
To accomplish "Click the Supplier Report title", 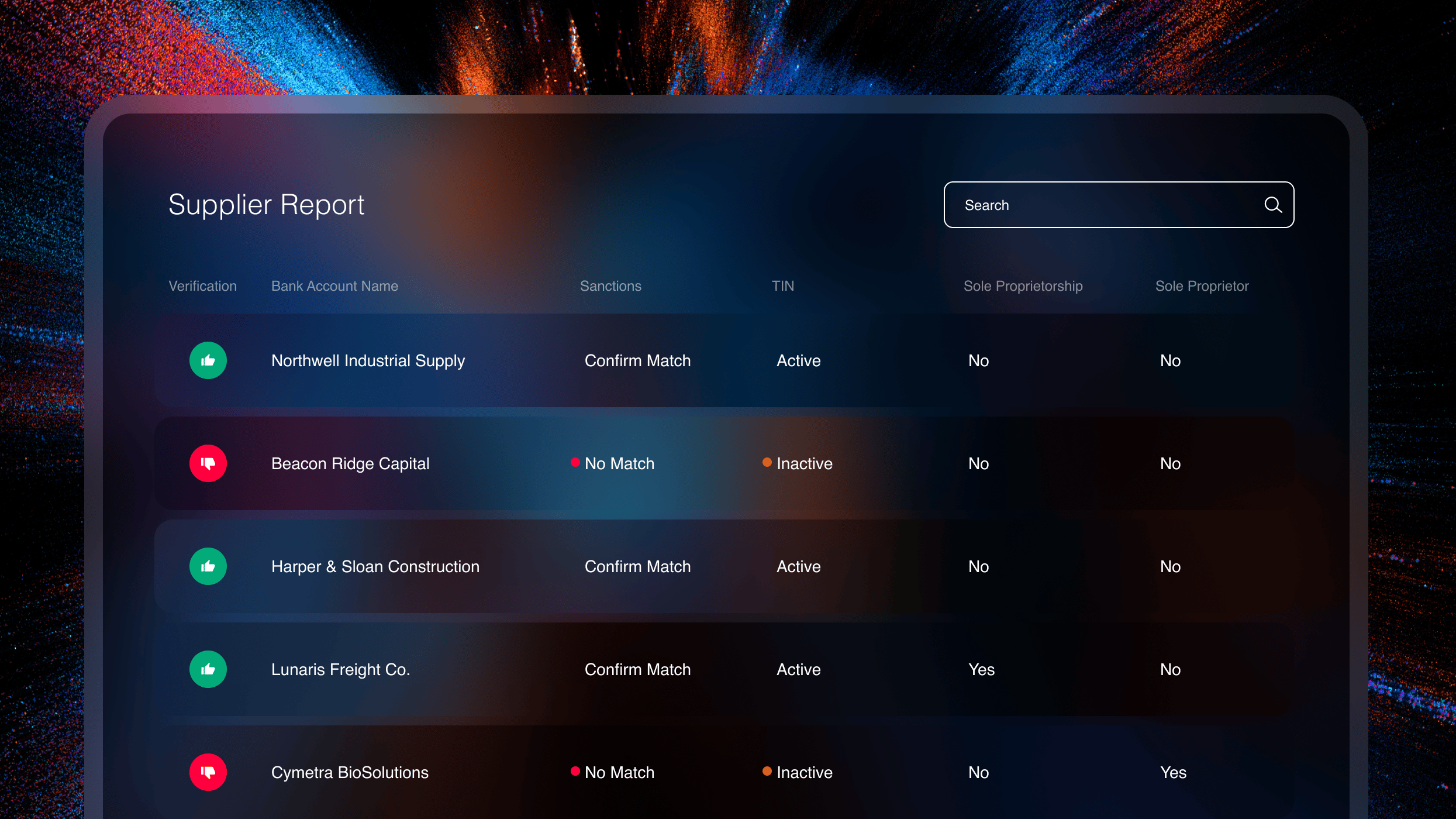I will point(267,205).
